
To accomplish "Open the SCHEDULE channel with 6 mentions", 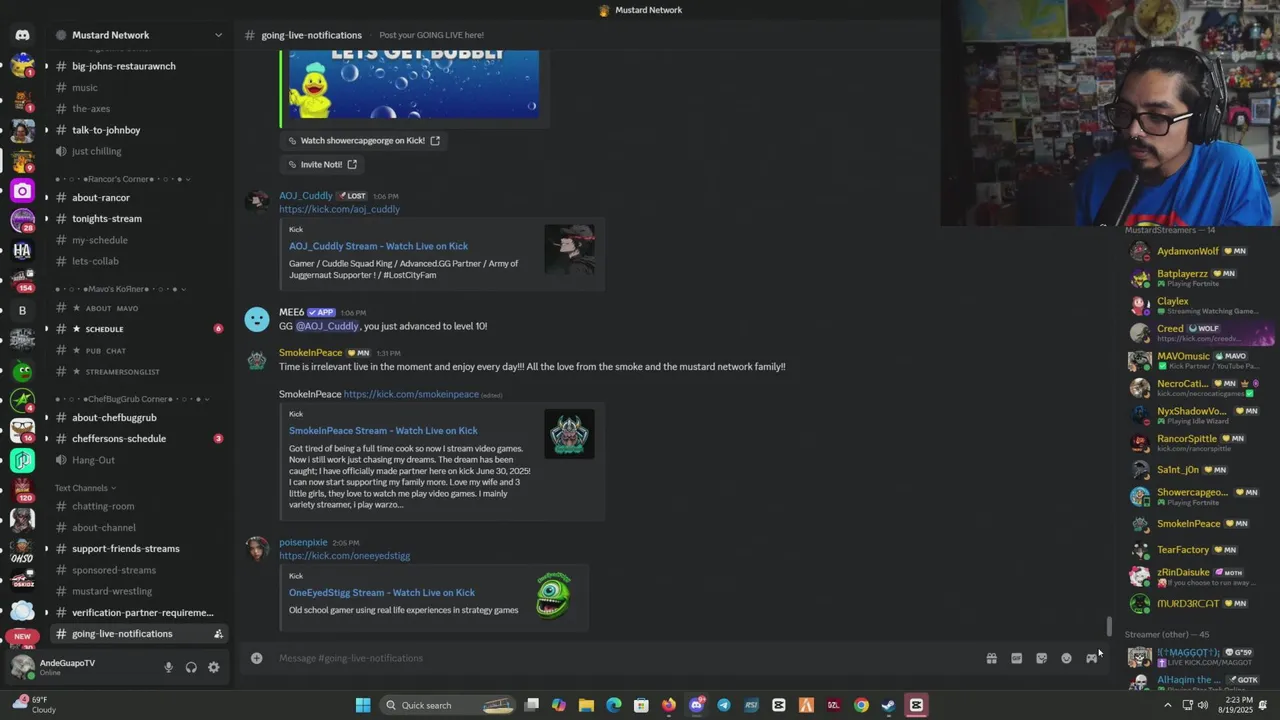I will tap(140, 329).
